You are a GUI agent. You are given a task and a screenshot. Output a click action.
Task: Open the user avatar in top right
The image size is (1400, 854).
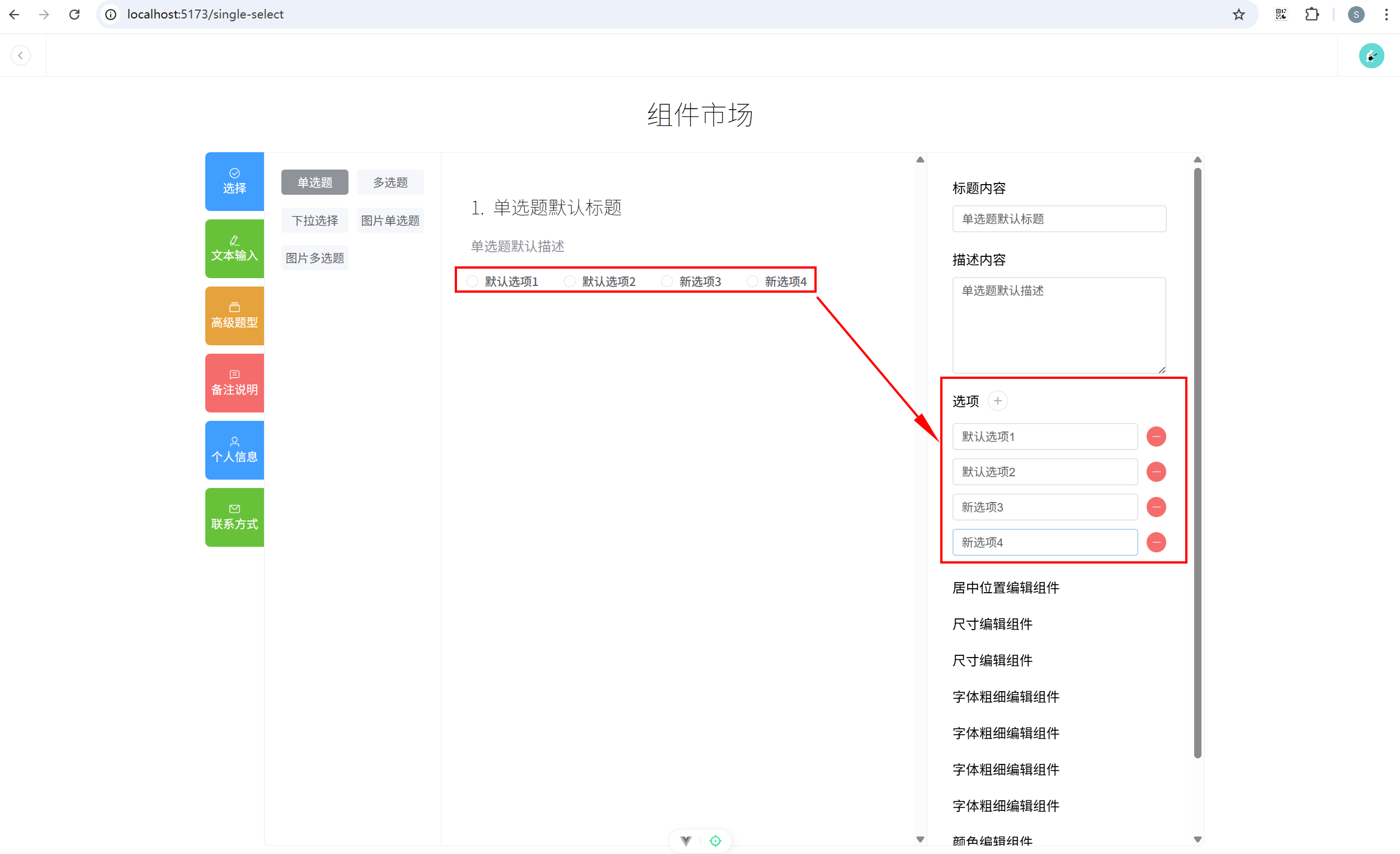1370,56
